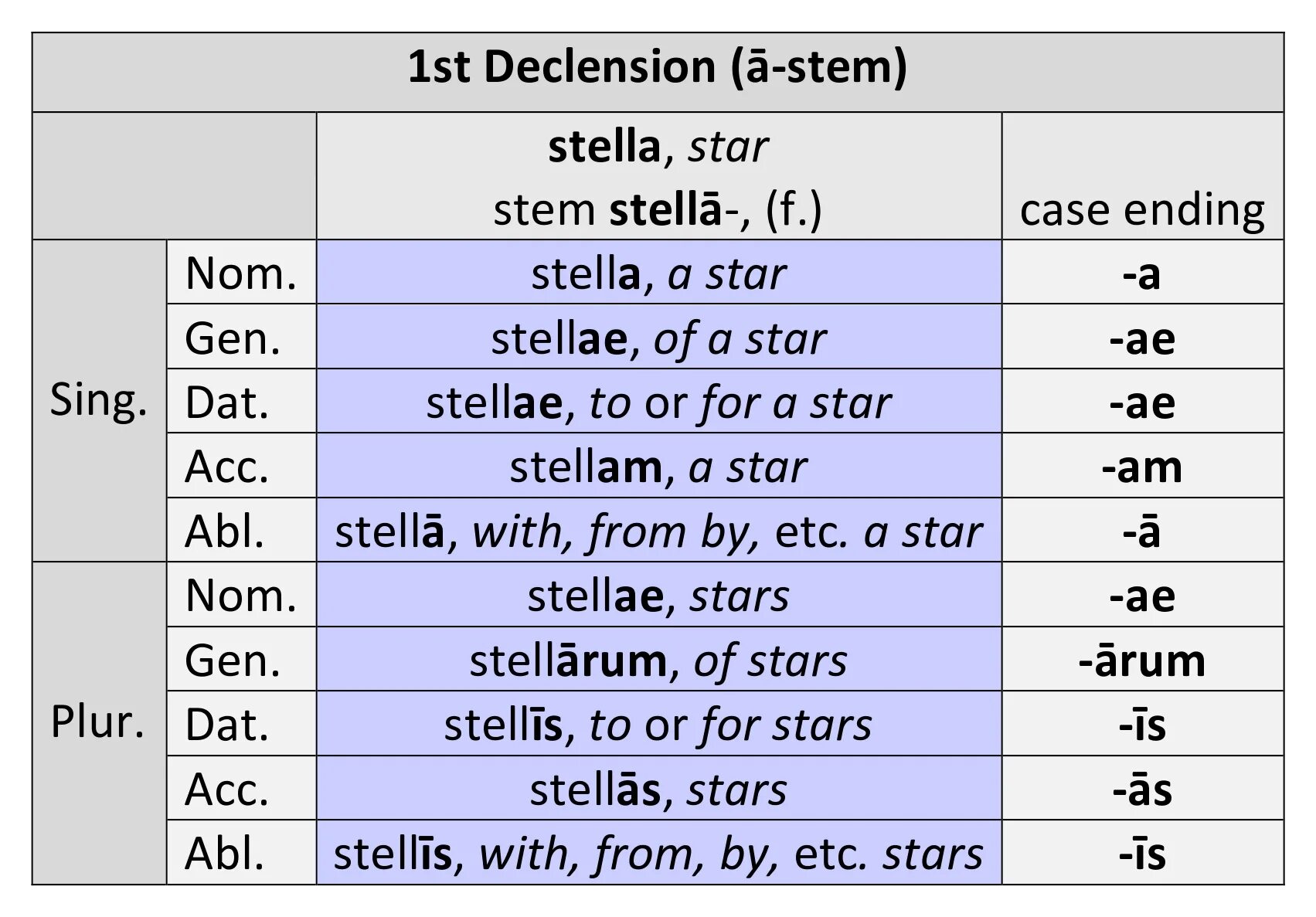Click the '-am' case ending cell

point(1142,467)
